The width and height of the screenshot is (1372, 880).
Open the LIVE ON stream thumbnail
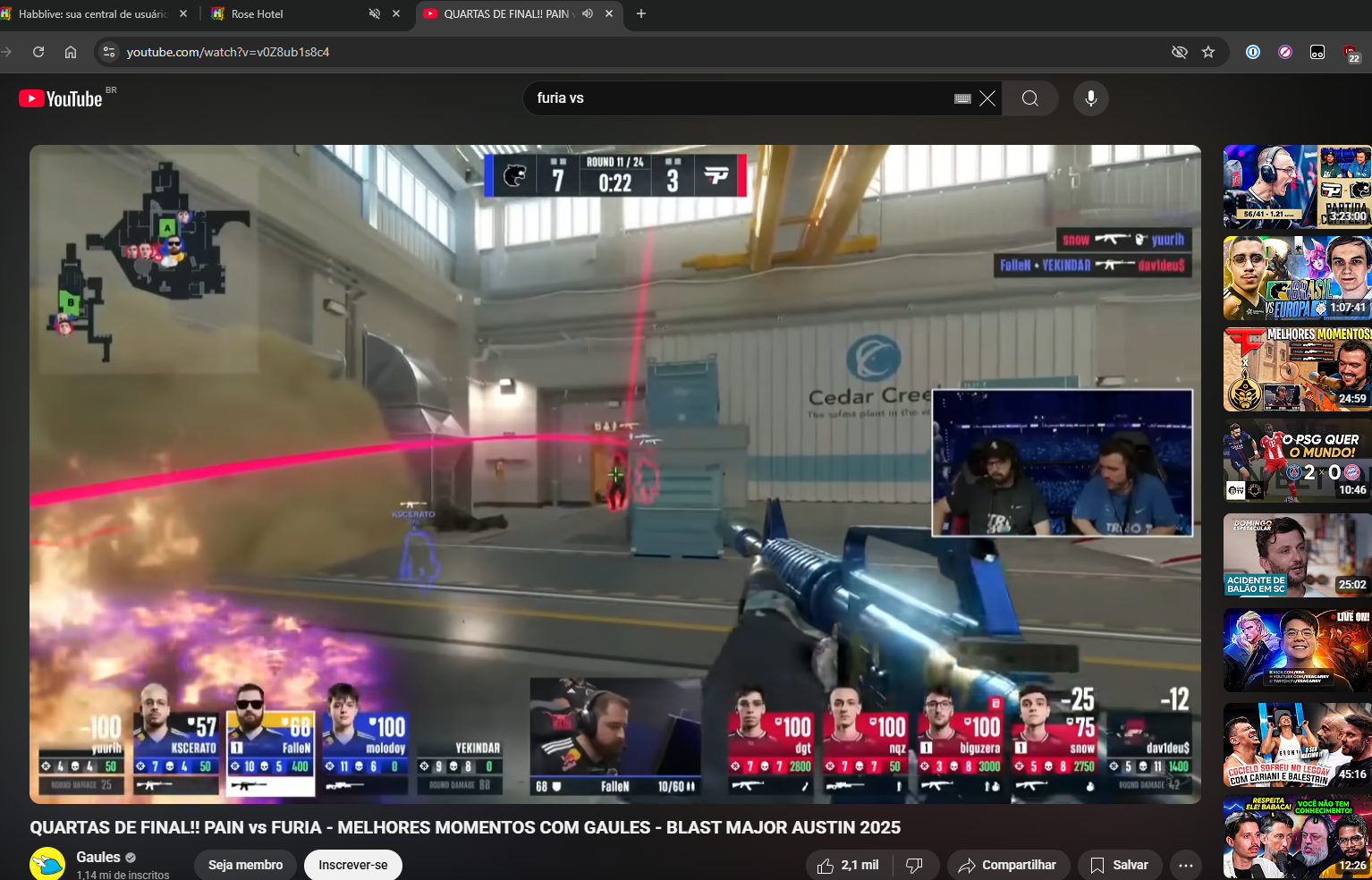(x=1298, y=650)
